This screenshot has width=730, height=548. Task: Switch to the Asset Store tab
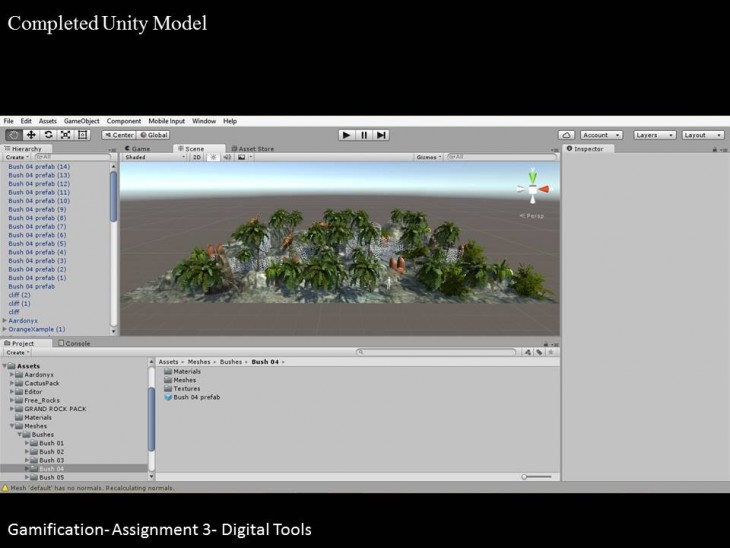(x=253, y=148)
